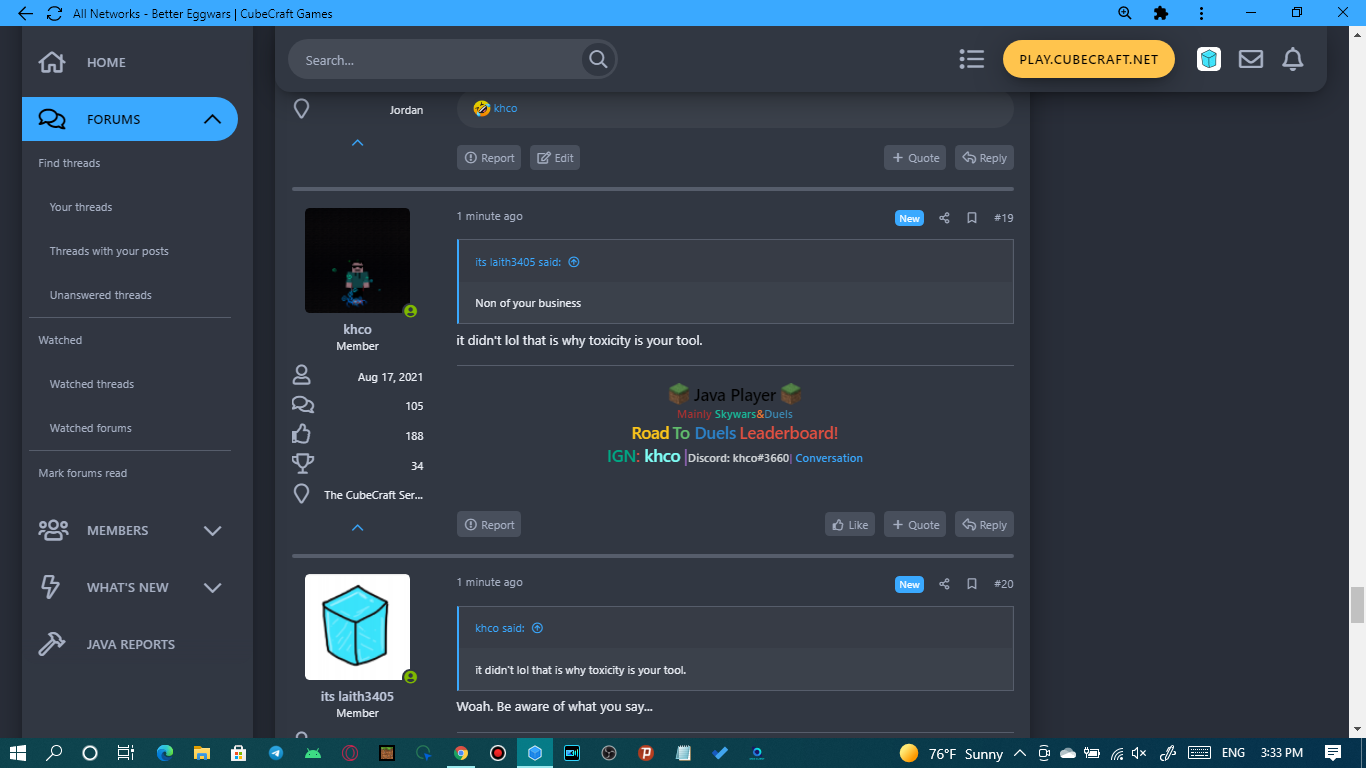Open the Java Reports hammer icon
Screen dimensions: 1366x768
52,644
